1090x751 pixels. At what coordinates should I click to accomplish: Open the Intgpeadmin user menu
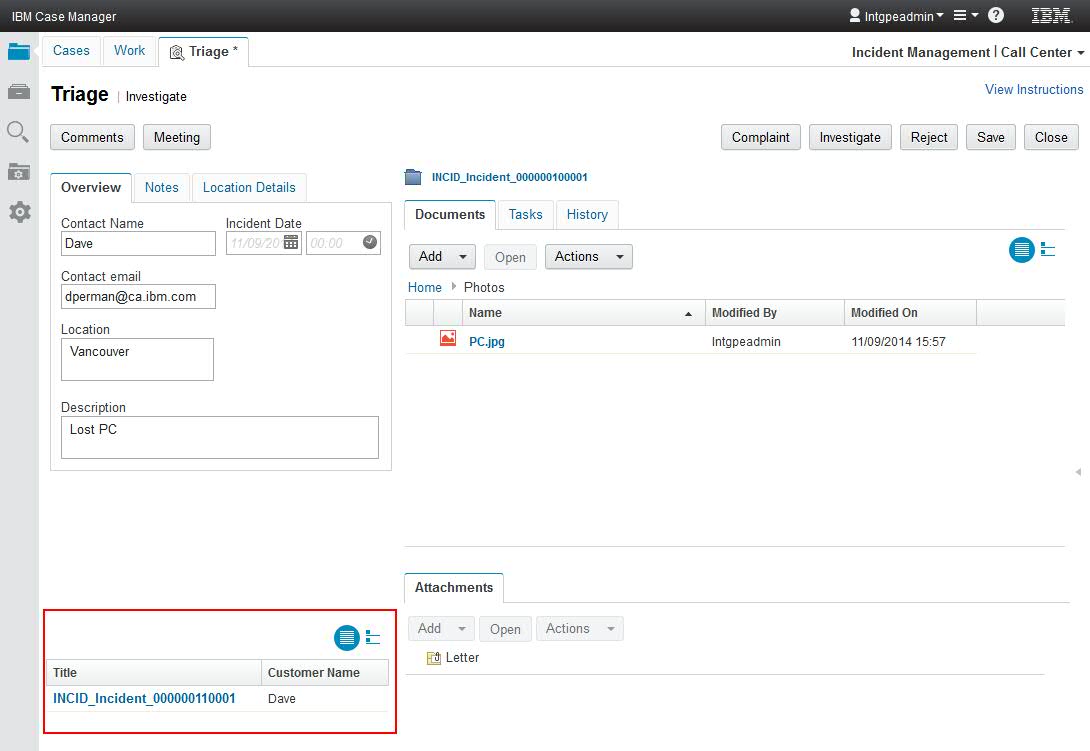[896, 15]
